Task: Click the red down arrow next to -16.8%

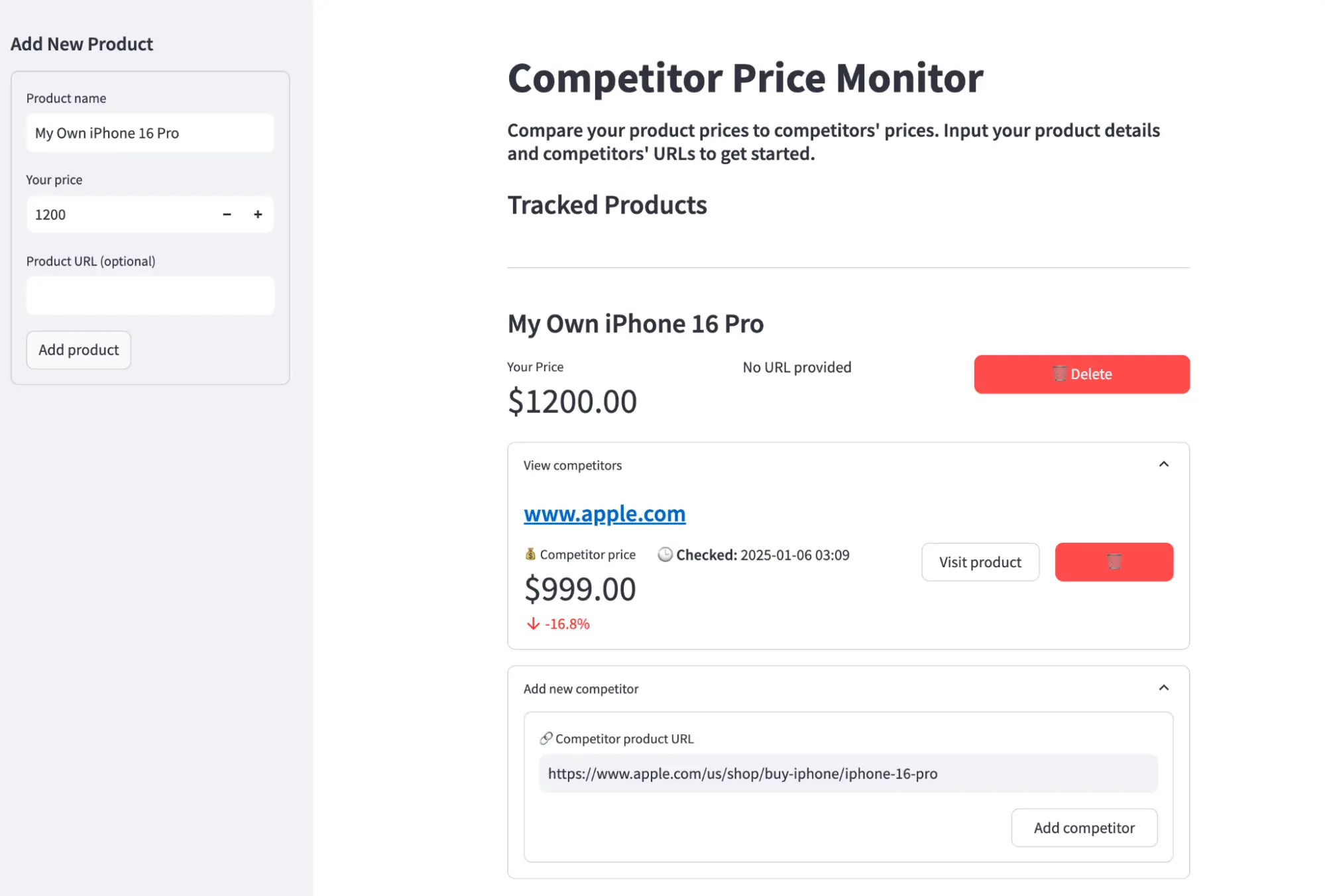Action: click(532, 623)
